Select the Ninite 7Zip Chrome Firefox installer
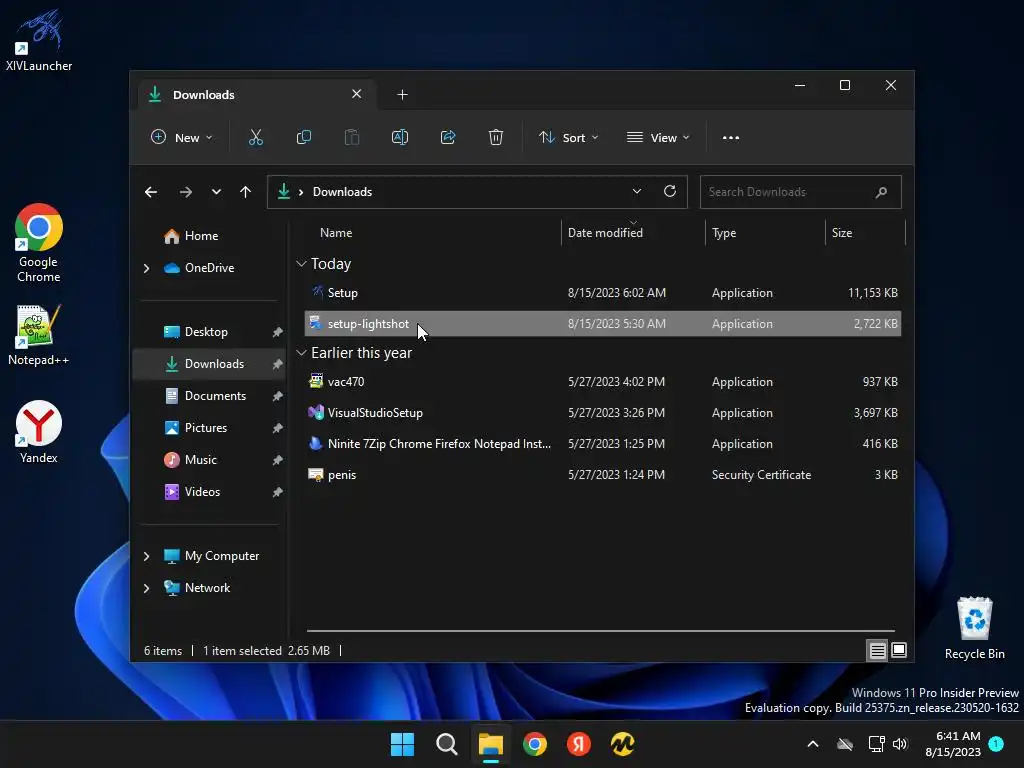The height and width of the screenshot is (768, 1024). click(x=602, y=444)
